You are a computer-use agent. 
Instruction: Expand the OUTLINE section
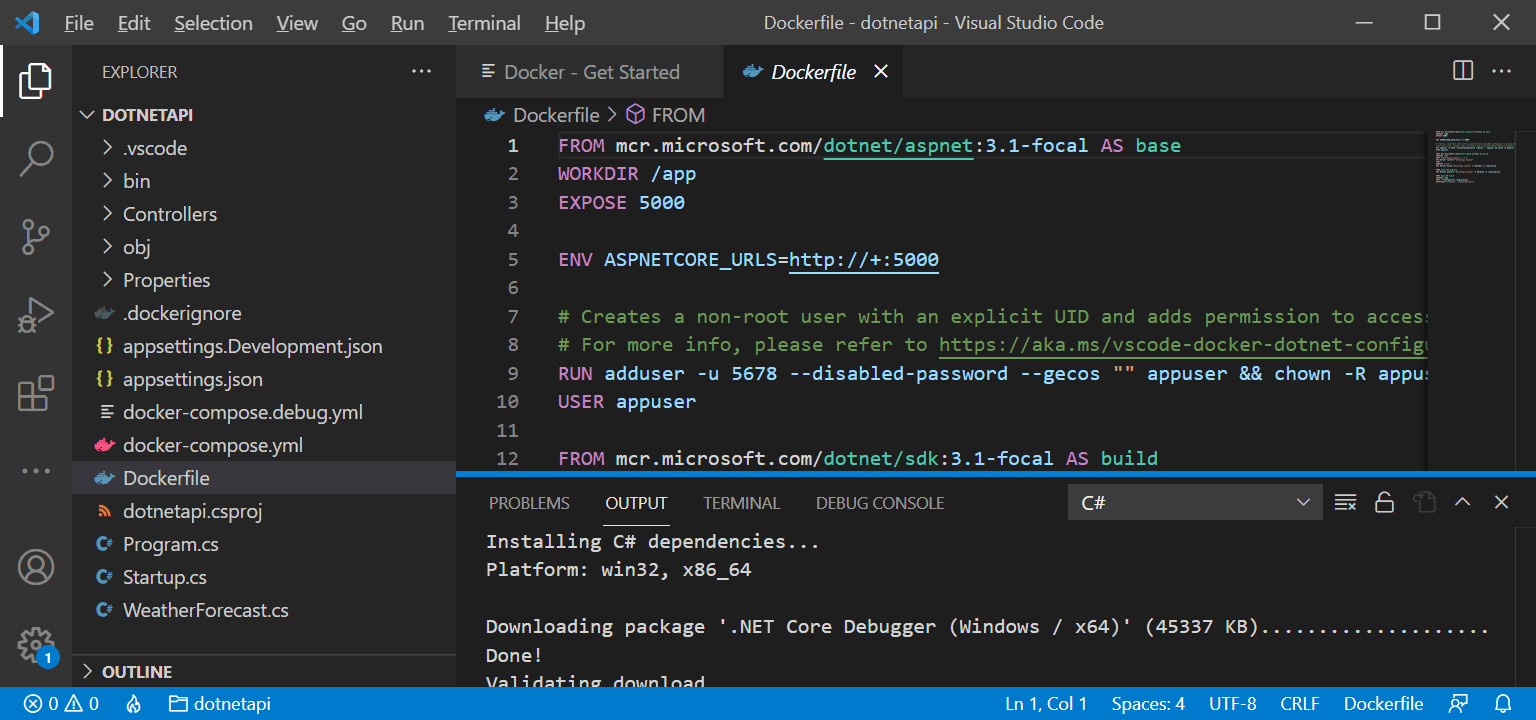point(137,672)
